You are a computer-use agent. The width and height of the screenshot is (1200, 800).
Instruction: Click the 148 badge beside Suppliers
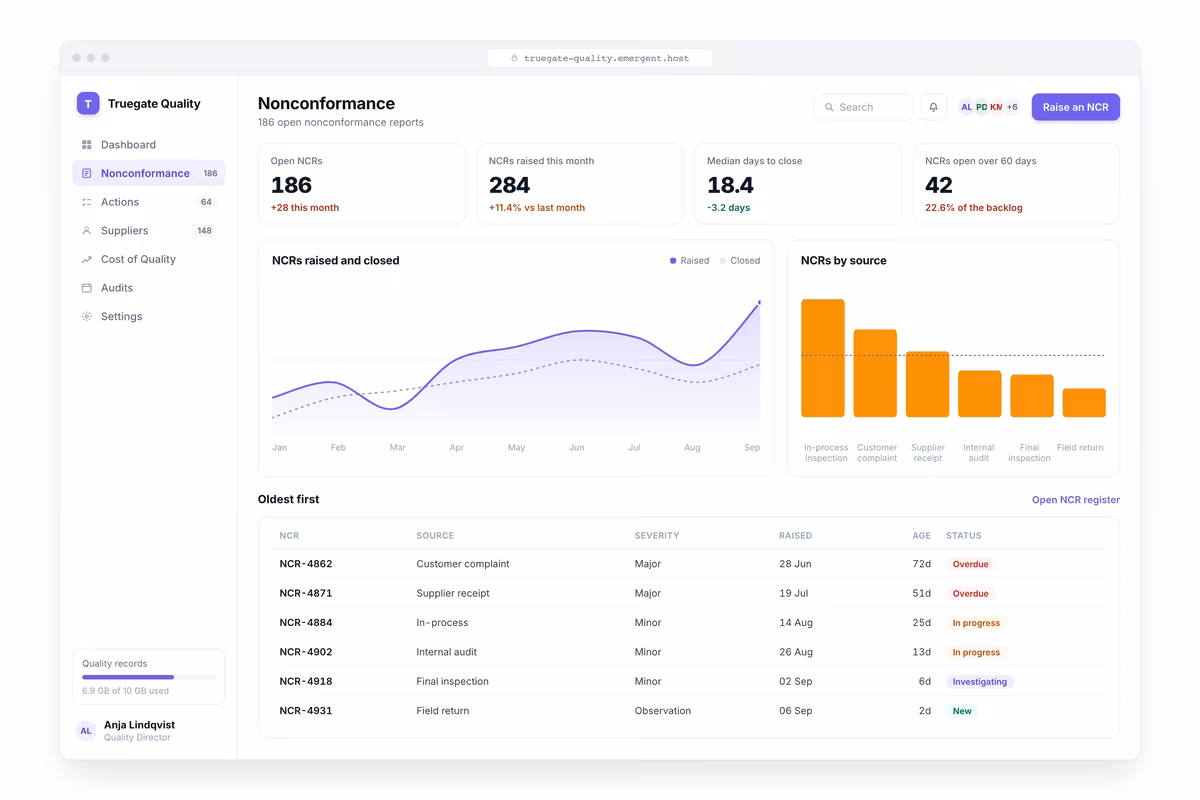[x=204, y=231]
